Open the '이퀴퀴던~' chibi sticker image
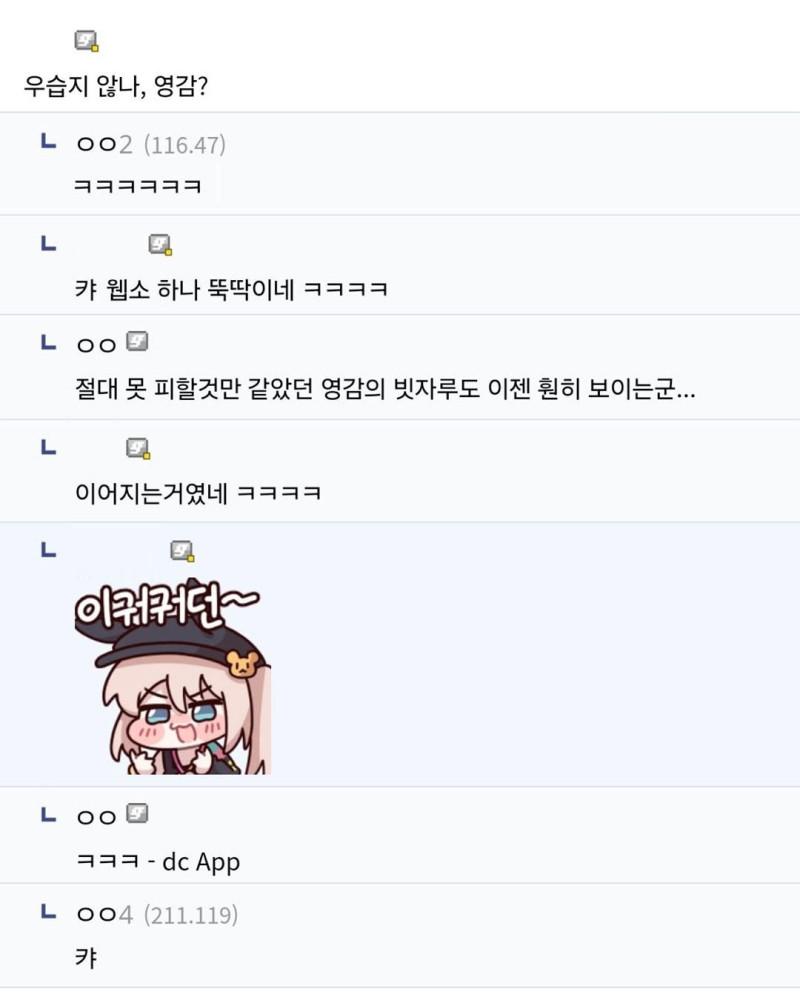The width and height of the screenshot is (800, 1000). pyautogui.click(x=172, y=676)
